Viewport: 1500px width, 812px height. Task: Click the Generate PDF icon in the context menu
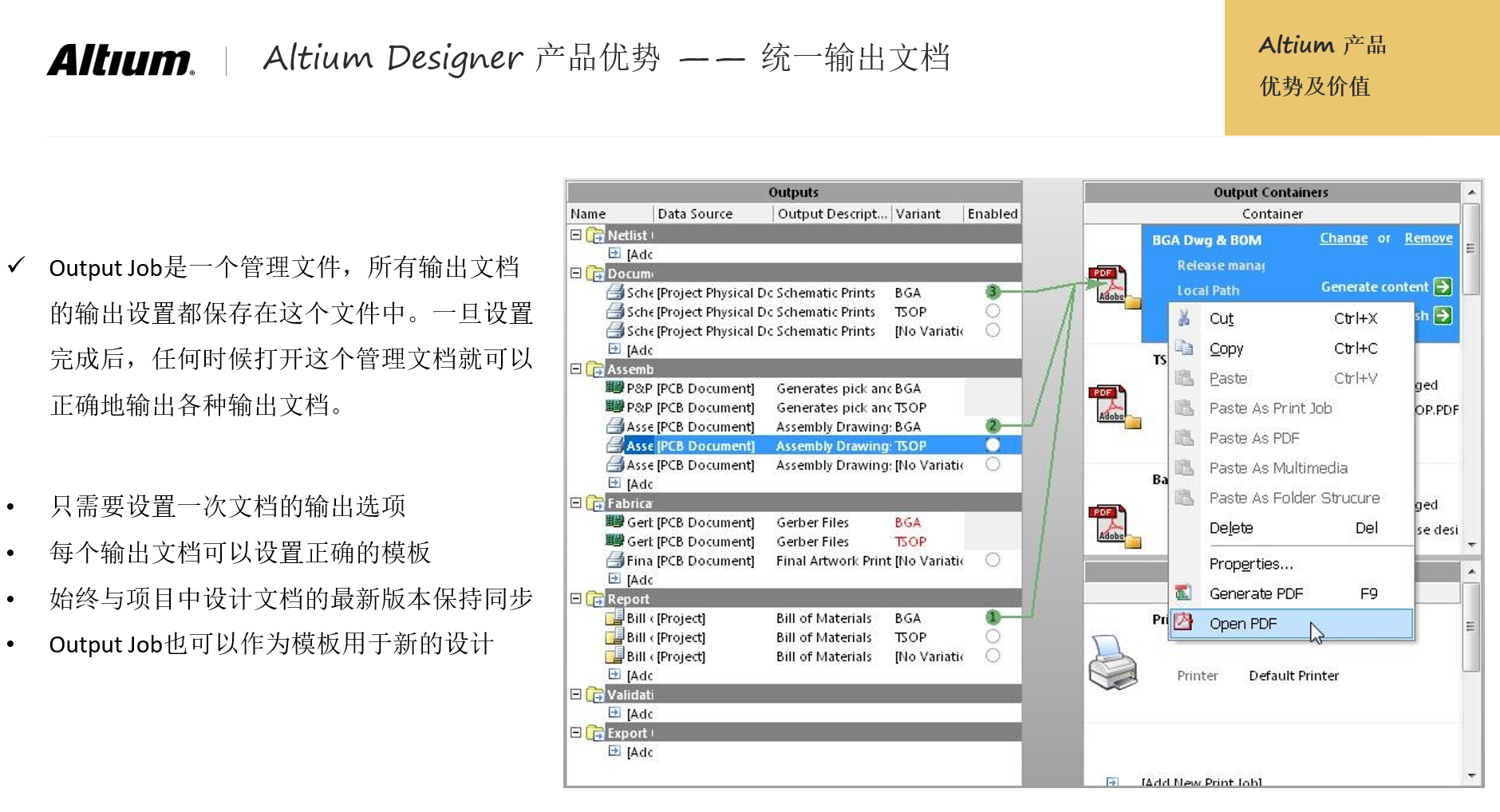1182,593
